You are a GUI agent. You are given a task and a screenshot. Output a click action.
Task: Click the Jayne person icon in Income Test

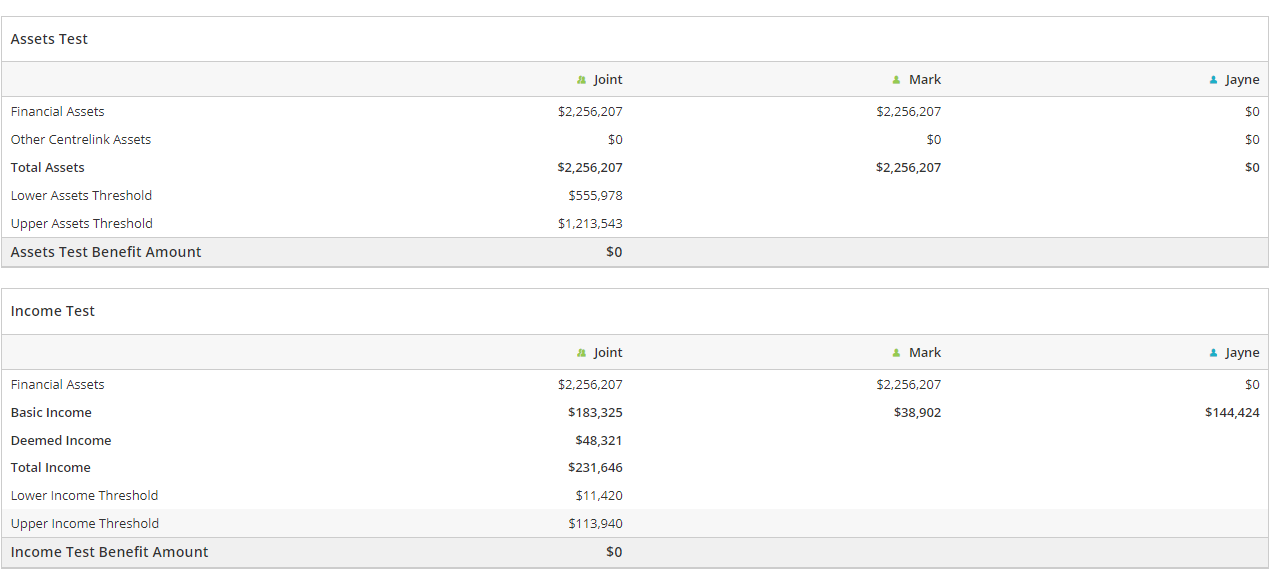coord(1213,353)
